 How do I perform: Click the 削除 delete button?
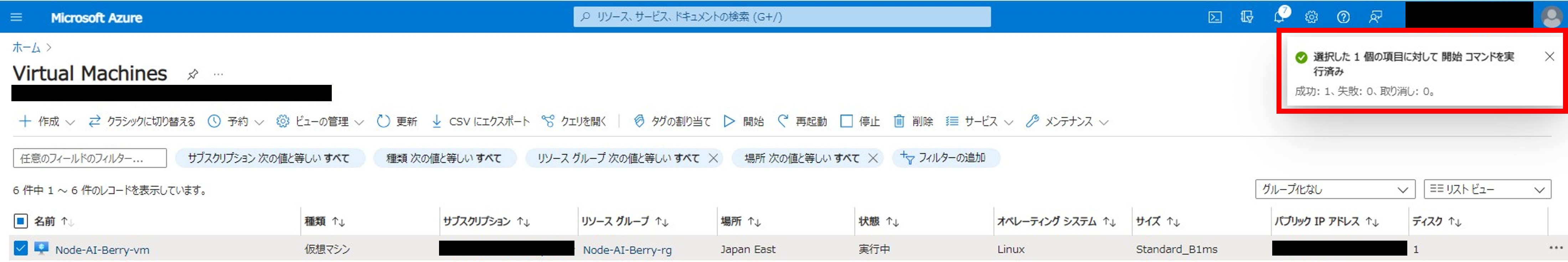click(913, 121)
